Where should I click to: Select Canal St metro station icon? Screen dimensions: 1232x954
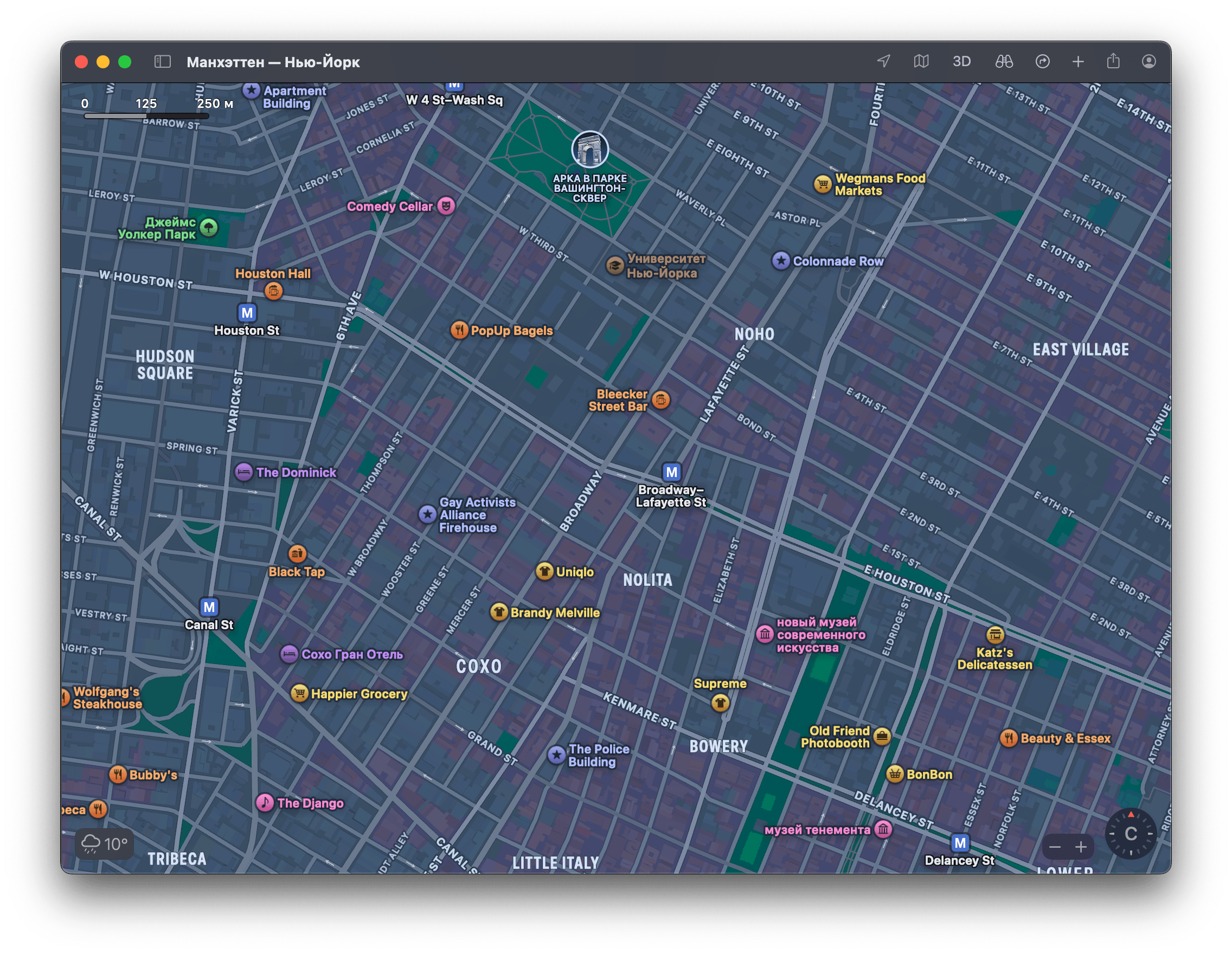209,607
